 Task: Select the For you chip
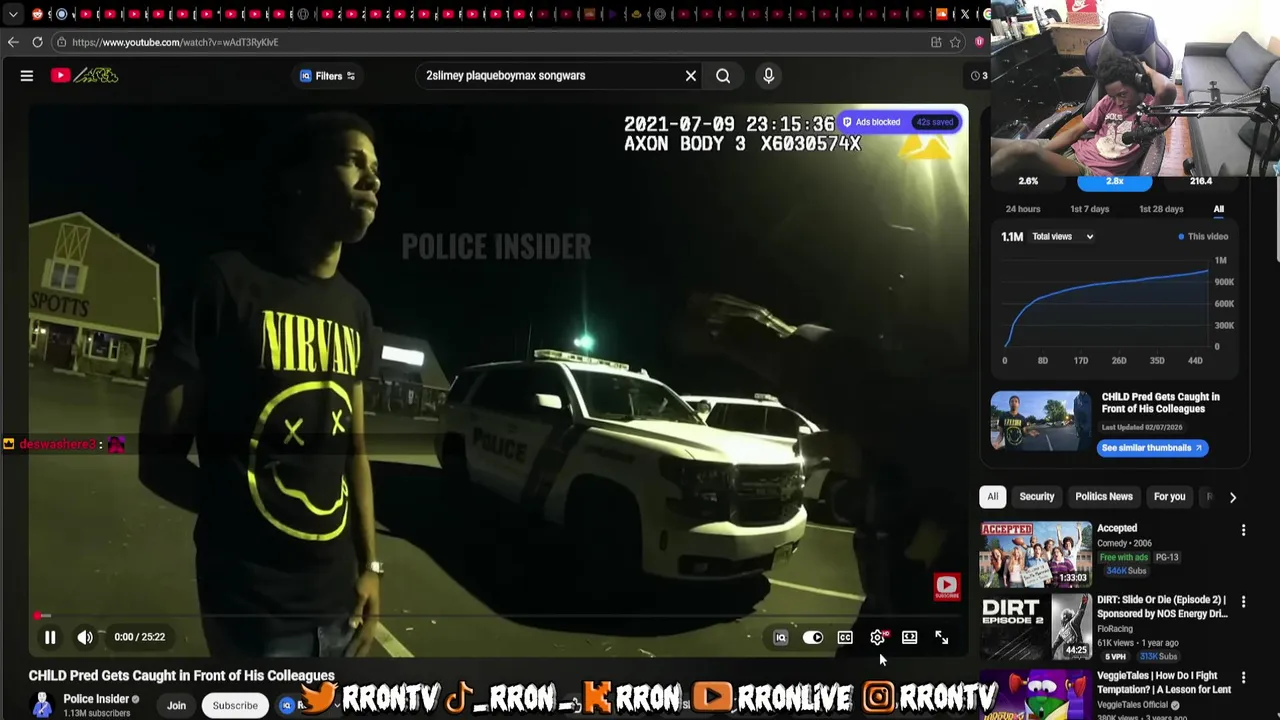tap(1169, 497)
